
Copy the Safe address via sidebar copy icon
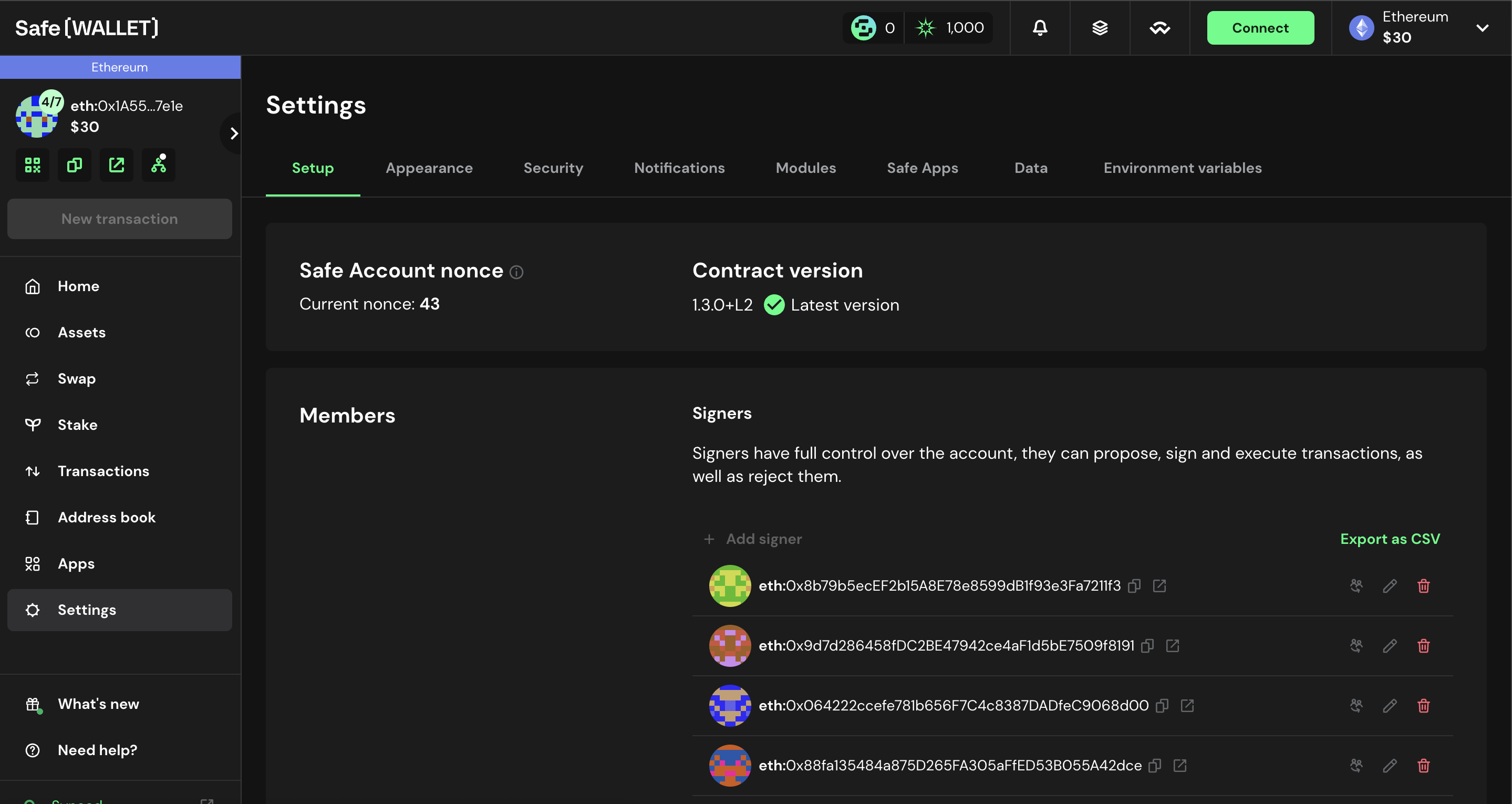(75, 165)
